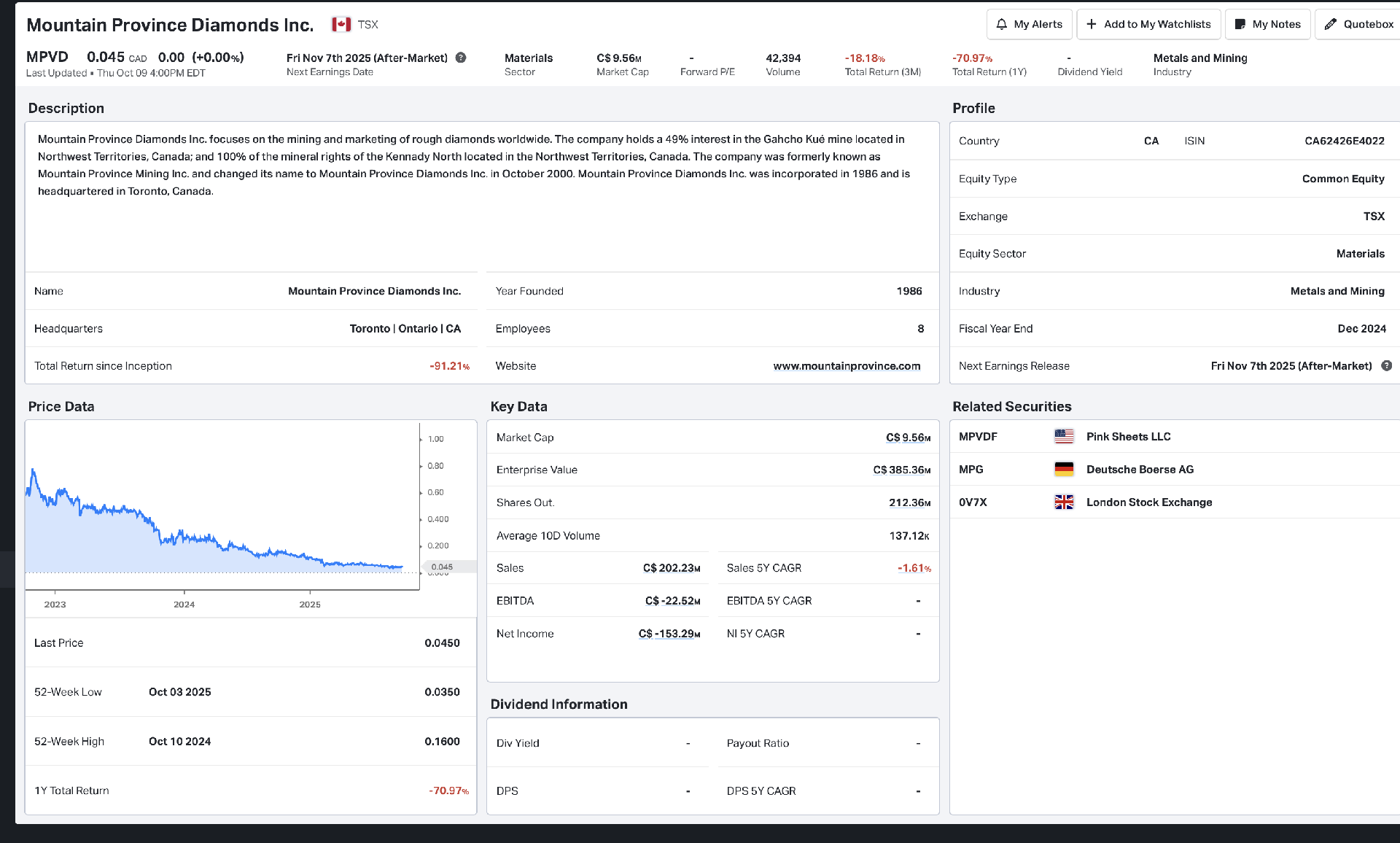Click the Sales C$202.23M value
The image size is (1400, 843).
coord(671,568)
